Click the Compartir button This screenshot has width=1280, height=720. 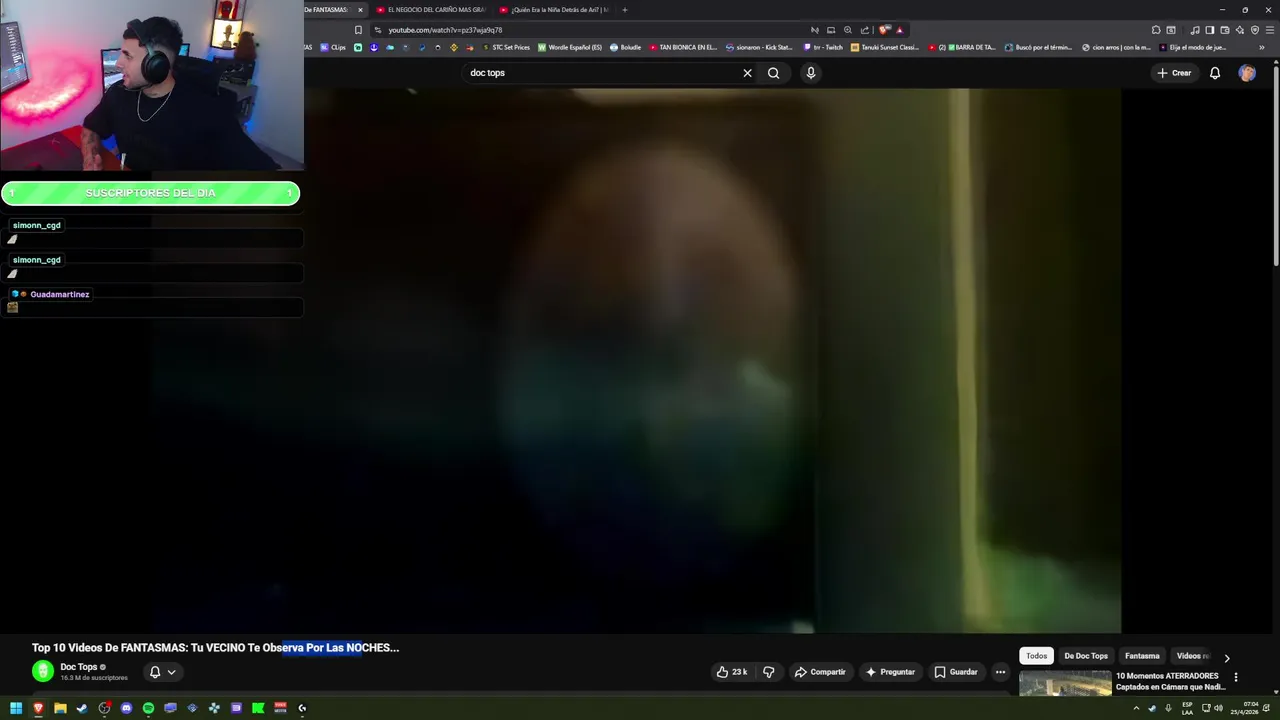(x=820, y=672)
